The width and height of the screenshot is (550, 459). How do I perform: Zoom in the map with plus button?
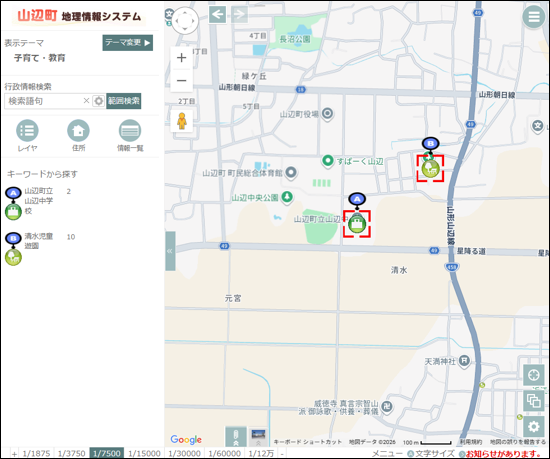[x=181, y=58]
